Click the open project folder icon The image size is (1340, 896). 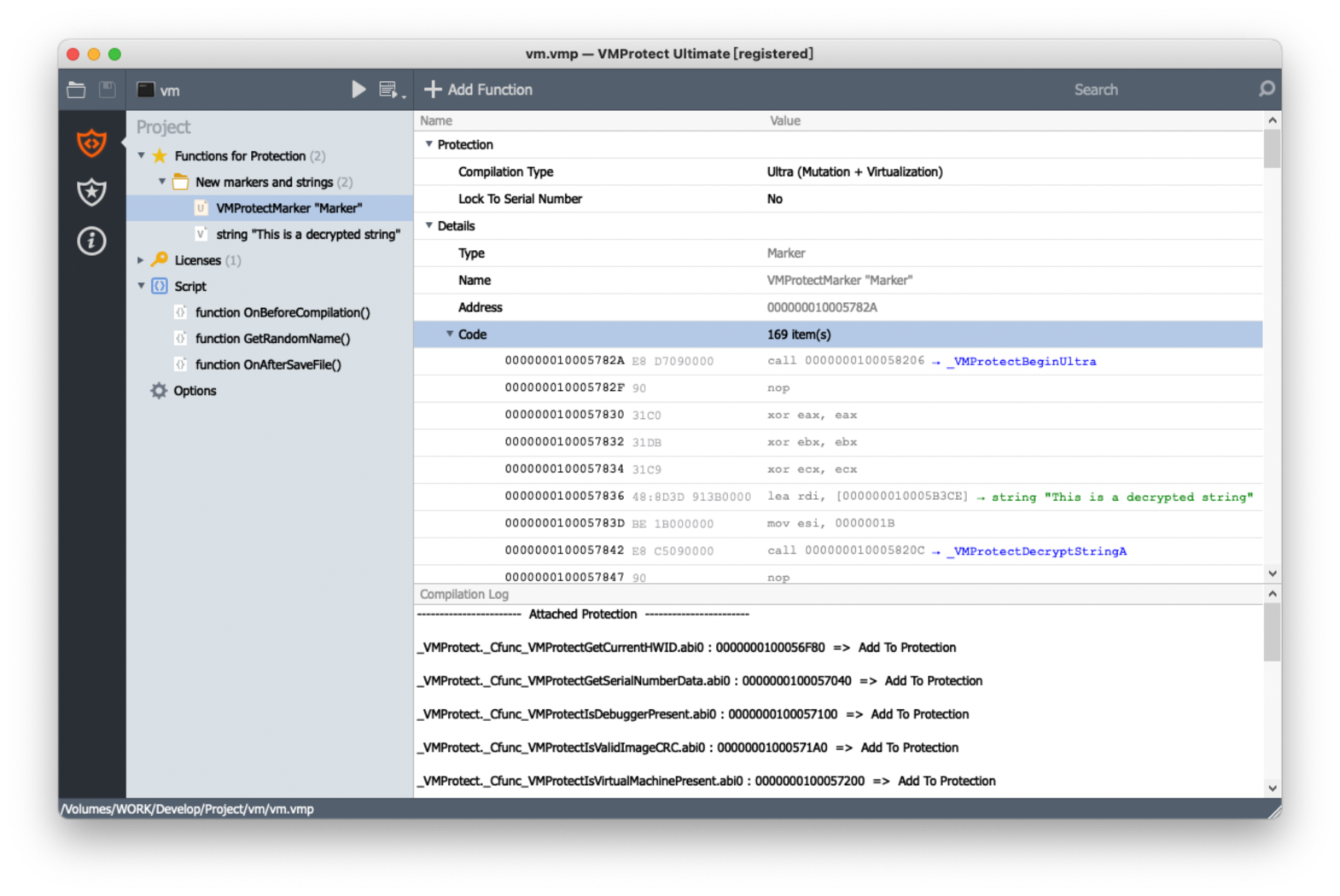76,90
